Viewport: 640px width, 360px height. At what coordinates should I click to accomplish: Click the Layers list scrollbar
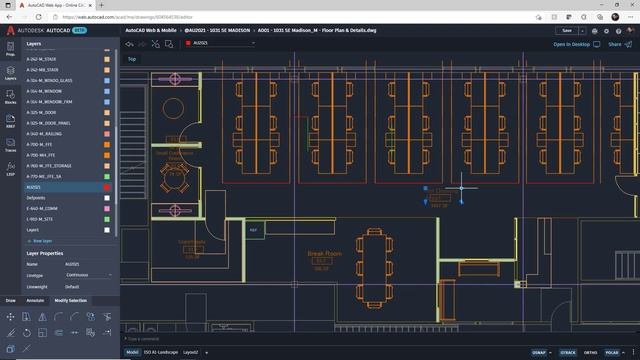116,143
